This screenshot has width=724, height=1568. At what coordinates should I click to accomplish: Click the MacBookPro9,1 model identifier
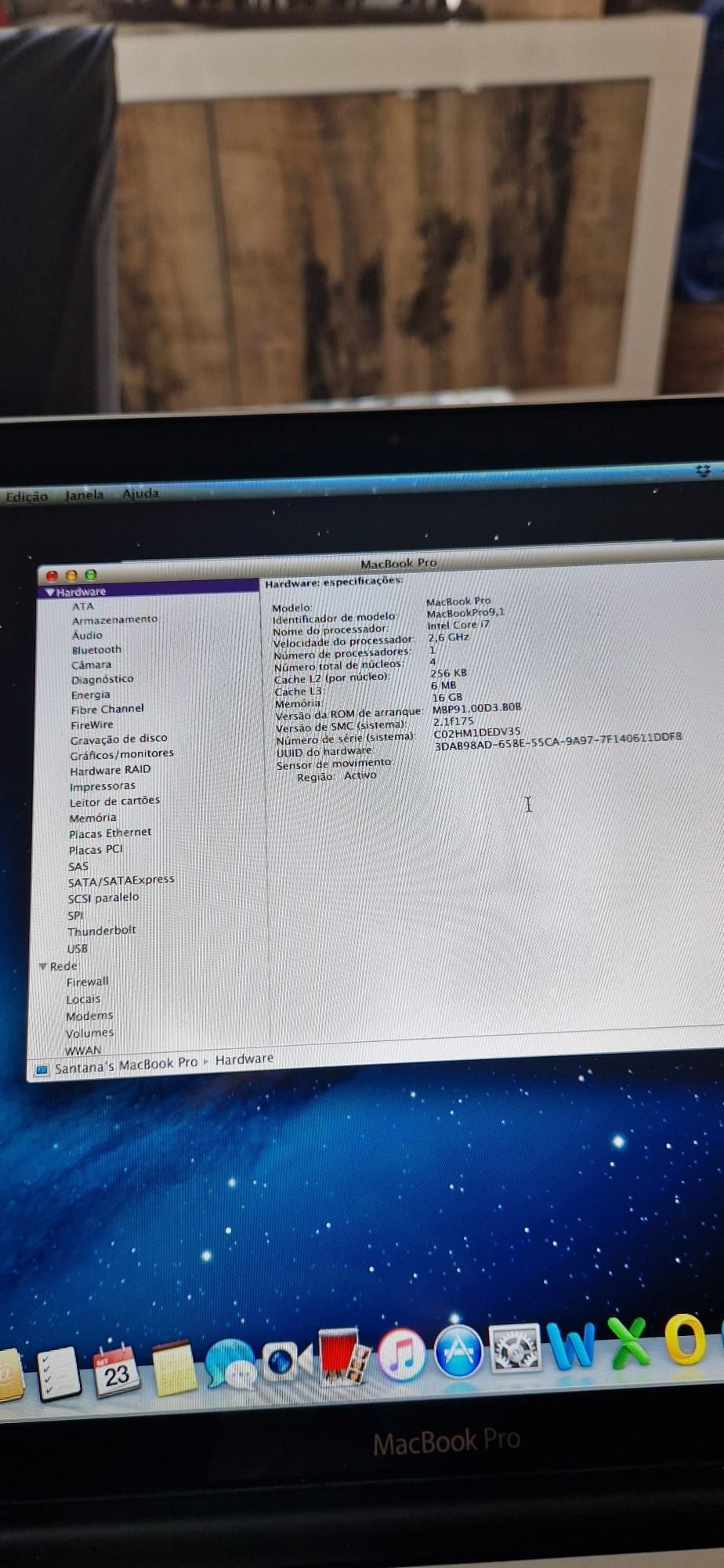(465, 613)
